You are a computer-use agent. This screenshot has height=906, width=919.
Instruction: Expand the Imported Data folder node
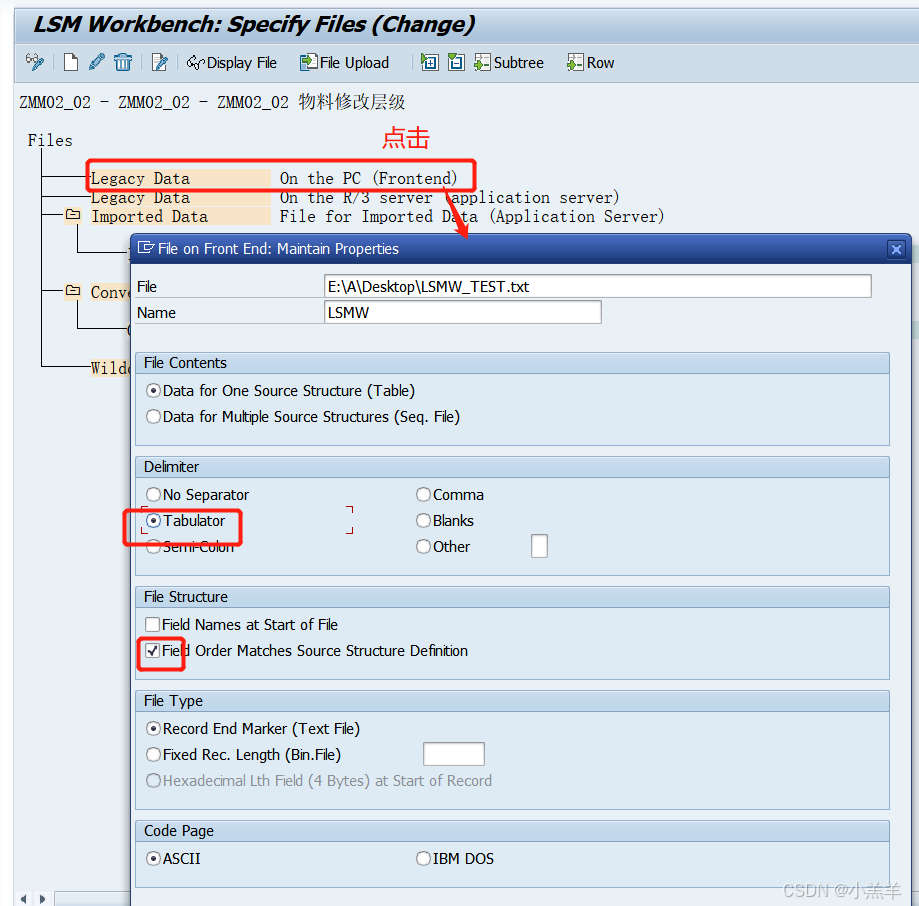71,216
